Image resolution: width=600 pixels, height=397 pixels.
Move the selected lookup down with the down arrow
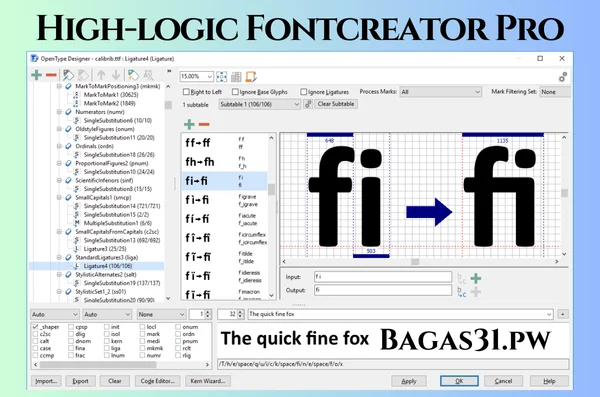[116, 75]
